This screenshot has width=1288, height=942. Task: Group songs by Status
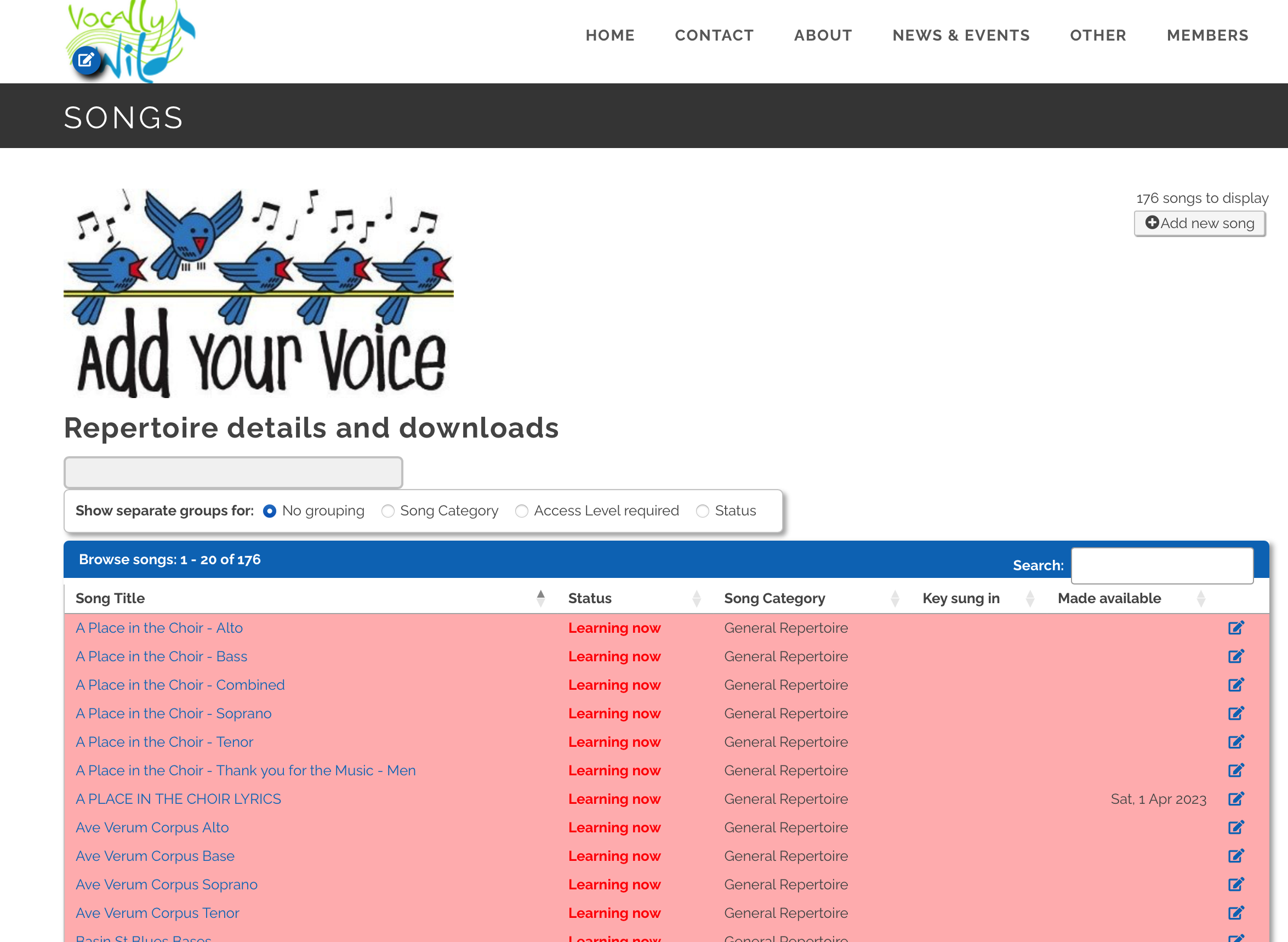click(703, 511)
